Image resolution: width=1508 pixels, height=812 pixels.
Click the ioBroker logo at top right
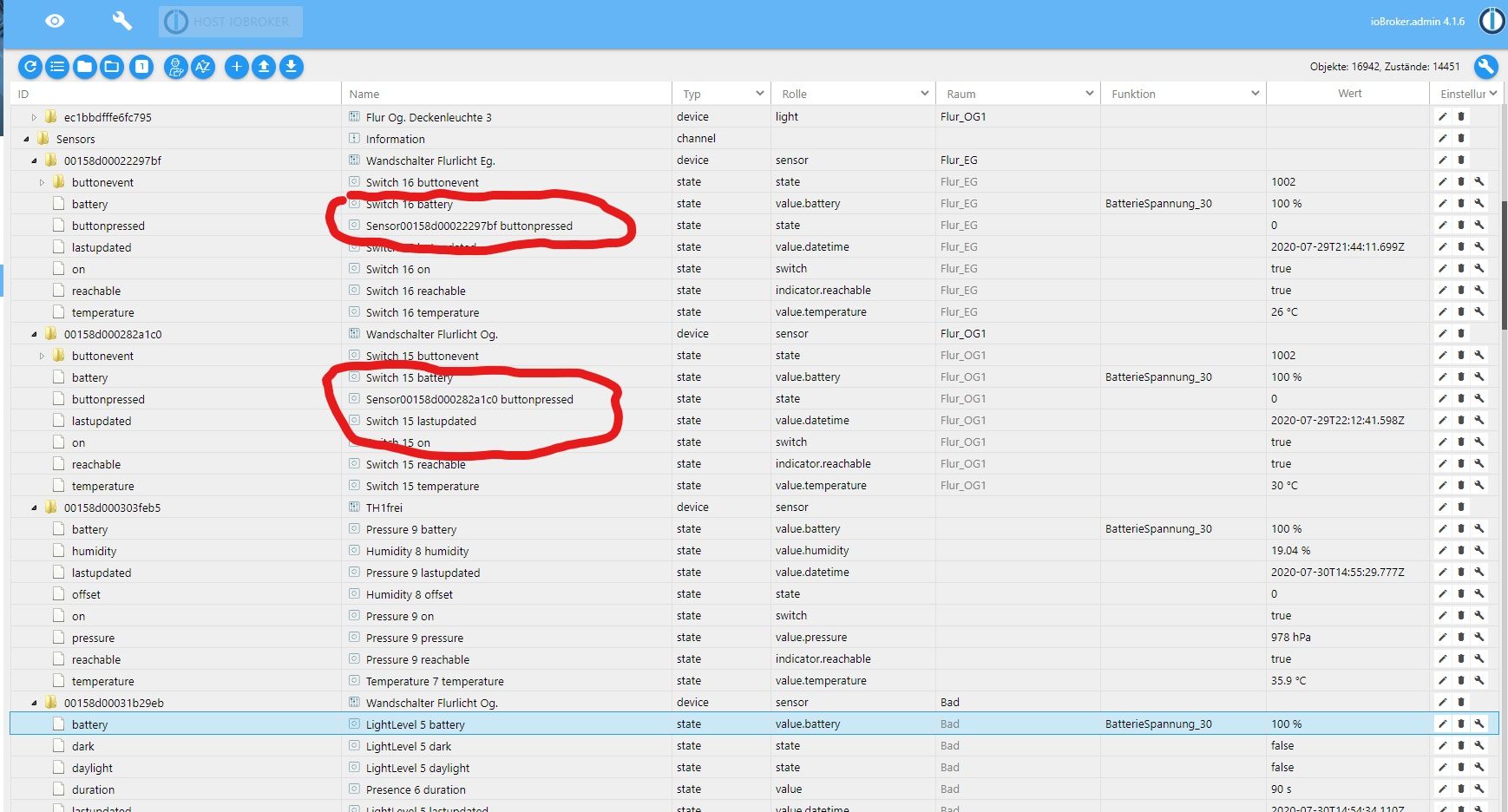click(x=1492, y=21)
